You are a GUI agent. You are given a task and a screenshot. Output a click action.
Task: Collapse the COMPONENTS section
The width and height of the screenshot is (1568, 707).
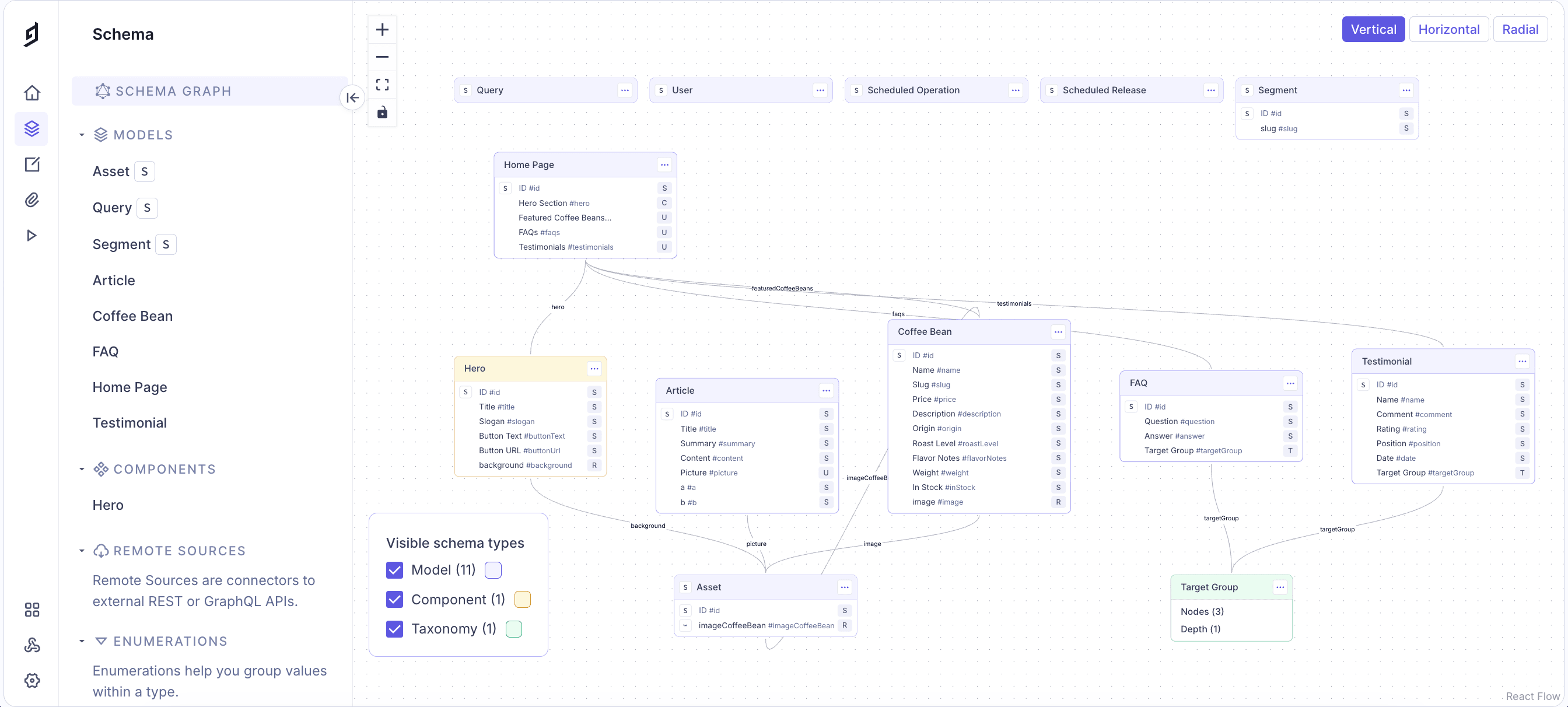[x=83, y=469]
